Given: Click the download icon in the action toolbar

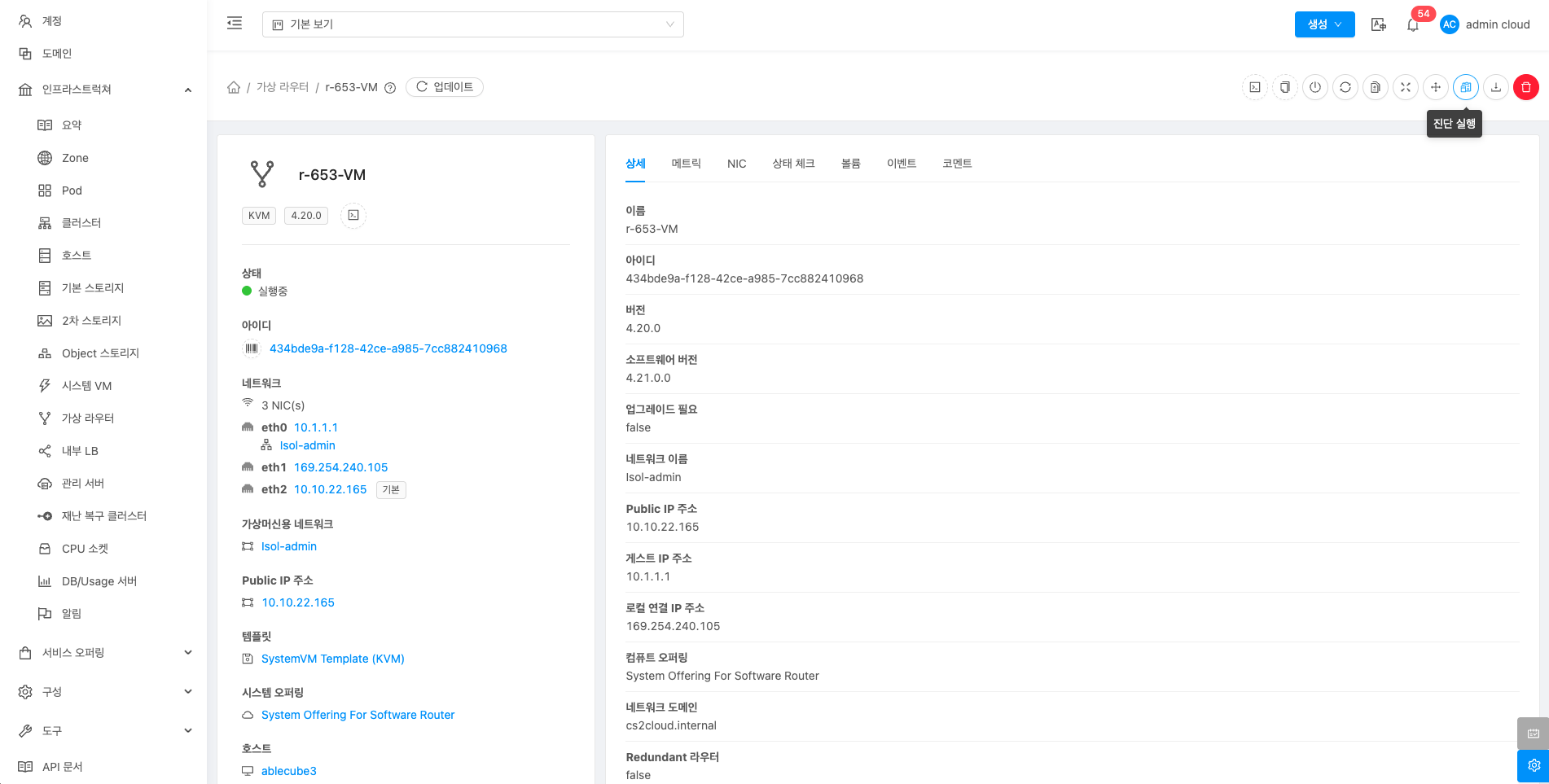Looking at the screenshot, I should pos(1495,87).
